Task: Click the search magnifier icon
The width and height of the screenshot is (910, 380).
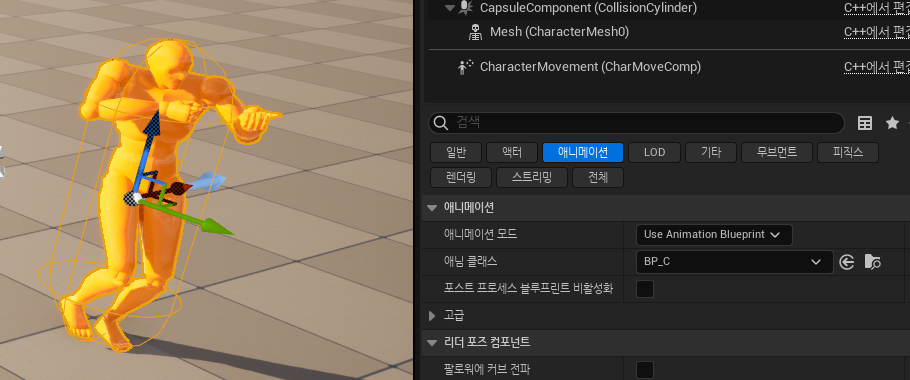Action: click(x=441, y=123)
